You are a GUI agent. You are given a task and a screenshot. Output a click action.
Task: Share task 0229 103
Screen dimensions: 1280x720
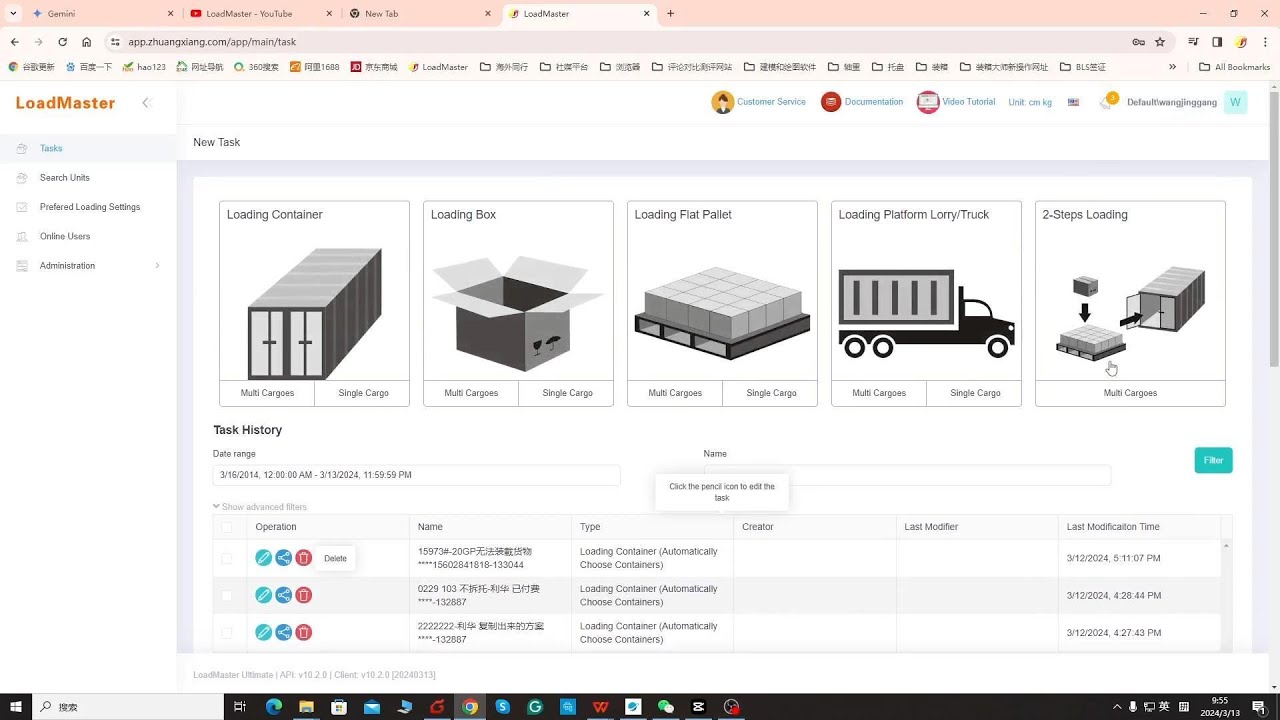(284, 595)
